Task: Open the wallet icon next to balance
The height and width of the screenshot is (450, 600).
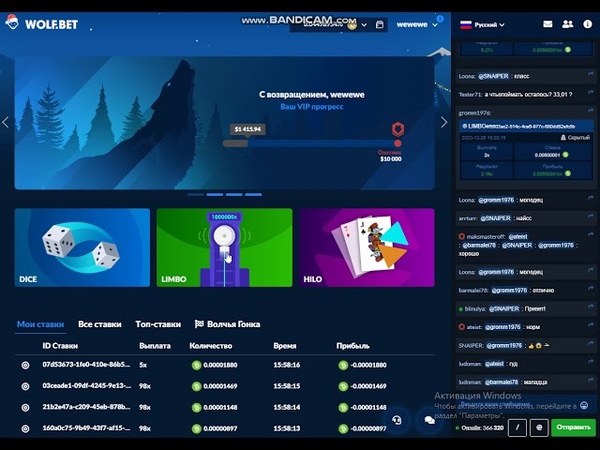Action: (x=380, y=24)
